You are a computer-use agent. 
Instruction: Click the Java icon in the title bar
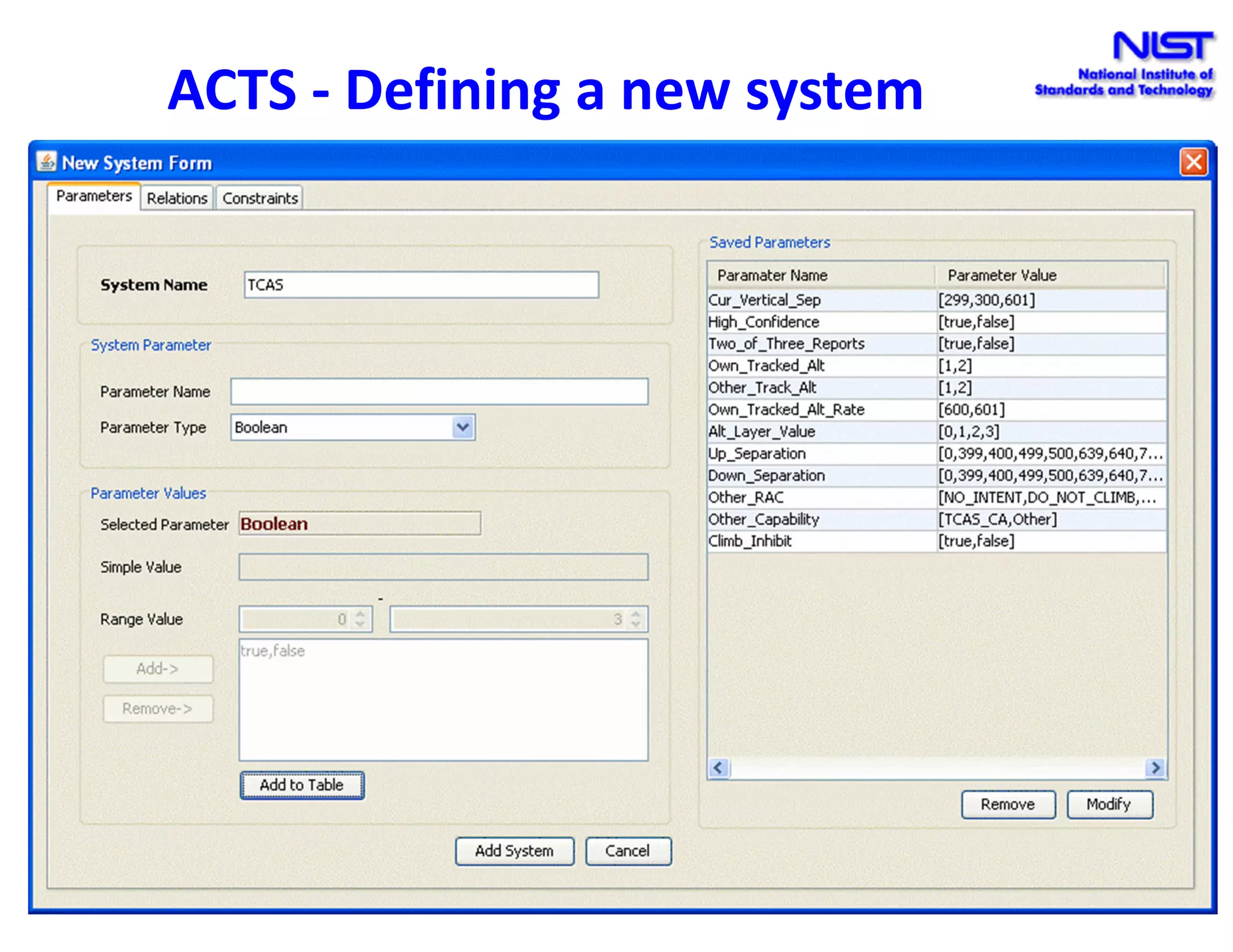point(46,162)
